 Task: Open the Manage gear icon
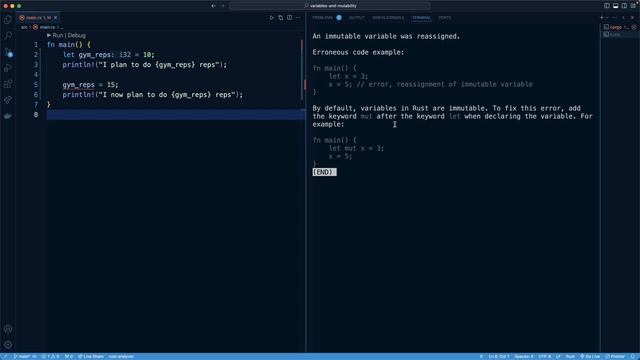[8, 345]
